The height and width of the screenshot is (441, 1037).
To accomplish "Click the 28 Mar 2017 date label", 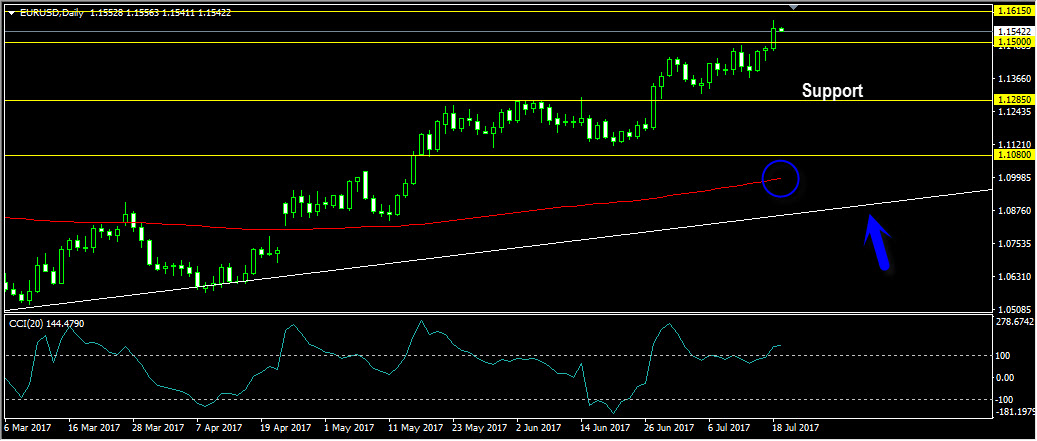I will tap(157, 428).
